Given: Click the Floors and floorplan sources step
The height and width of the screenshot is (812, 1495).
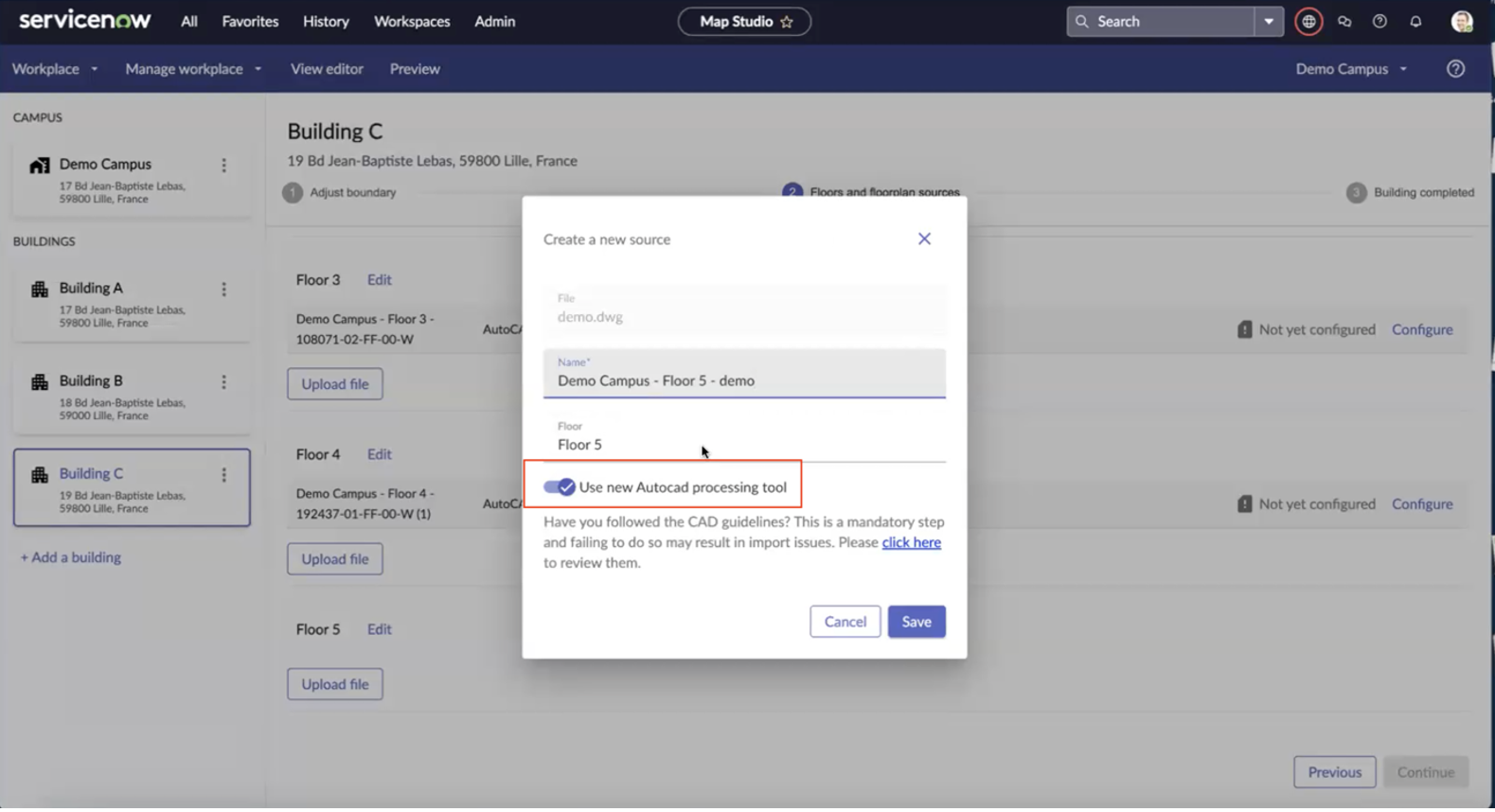Looking at the screenshot, I should (x=871, y=191).
